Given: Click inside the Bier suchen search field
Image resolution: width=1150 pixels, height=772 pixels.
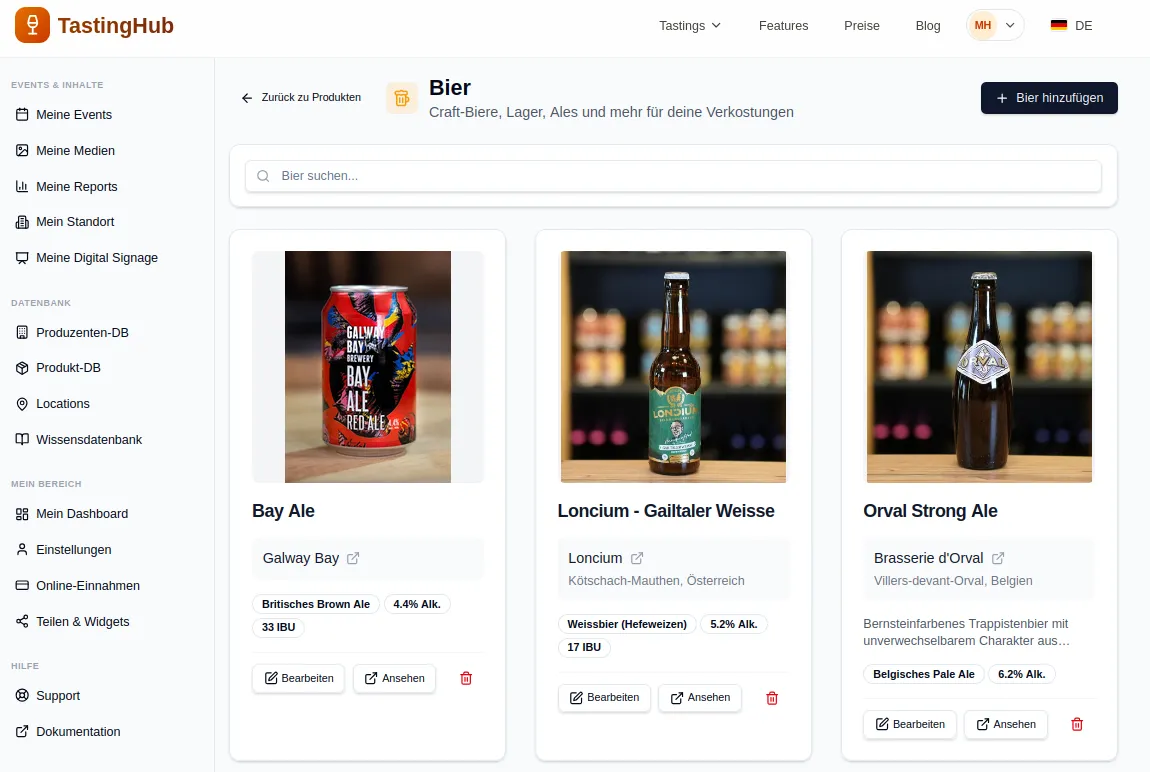Looking at the screenshot, I should point(673,176).
